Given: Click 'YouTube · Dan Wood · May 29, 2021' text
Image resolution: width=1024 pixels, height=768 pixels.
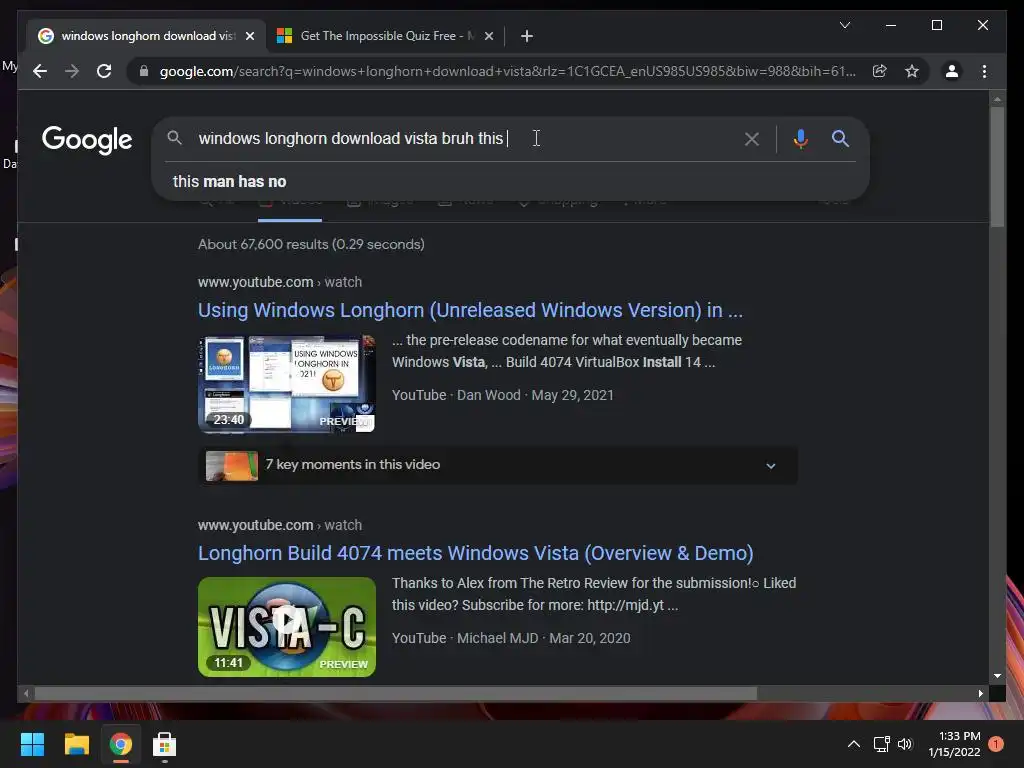Looking at the screenshot, I should pos(503,395).
